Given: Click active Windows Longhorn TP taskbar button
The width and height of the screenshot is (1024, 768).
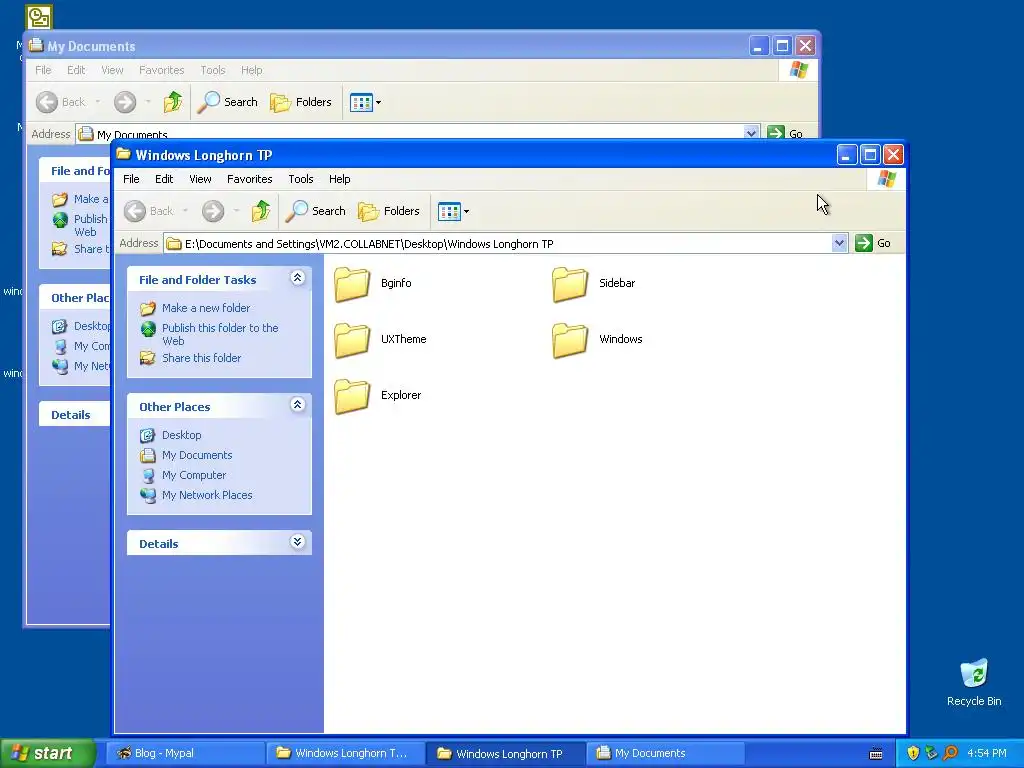Looking at the screenshot, I should point(507,754).
